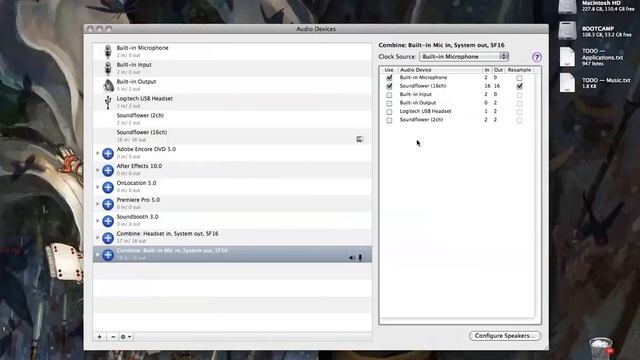Sort by Audio Device column header
640x360 pixels.
click(x=440, y=70)
